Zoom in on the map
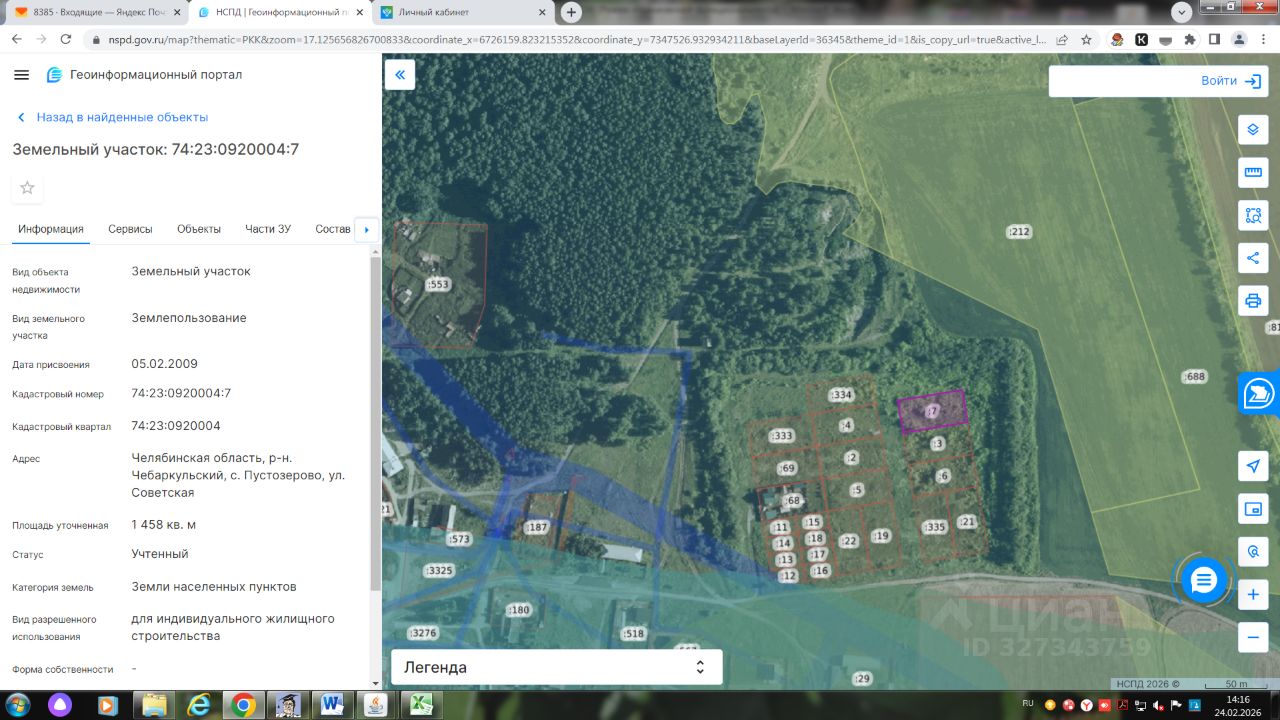 1253,595
